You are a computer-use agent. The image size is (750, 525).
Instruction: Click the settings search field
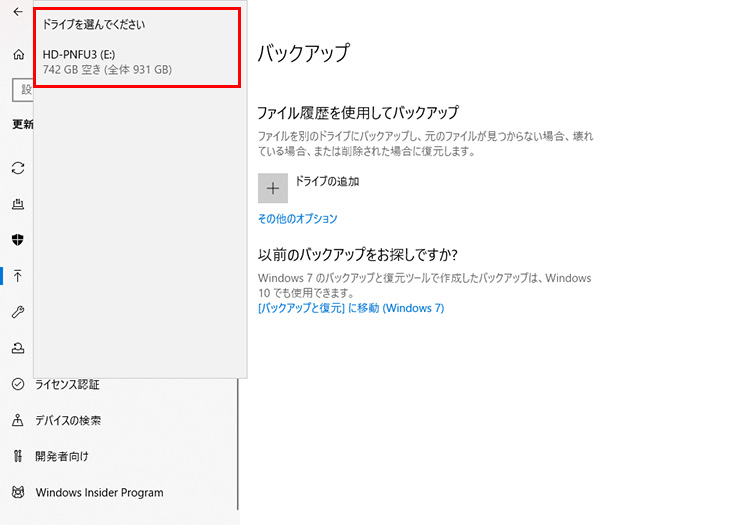click(x=22, y=90)
